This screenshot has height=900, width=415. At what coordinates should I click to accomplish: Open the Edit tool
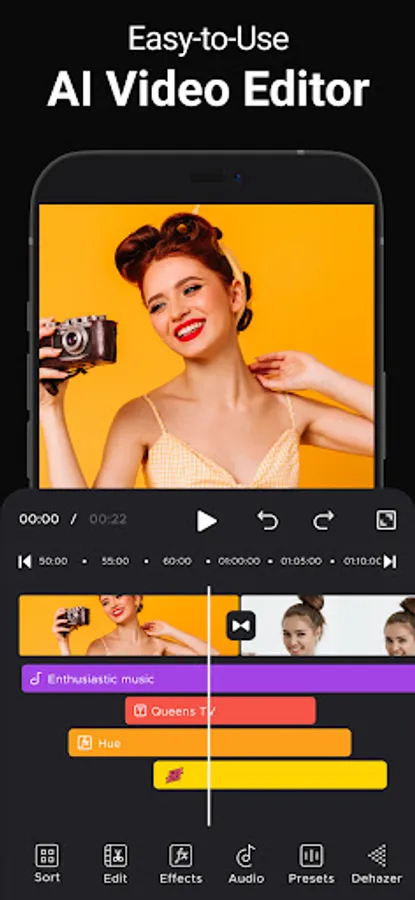point(115,863)
